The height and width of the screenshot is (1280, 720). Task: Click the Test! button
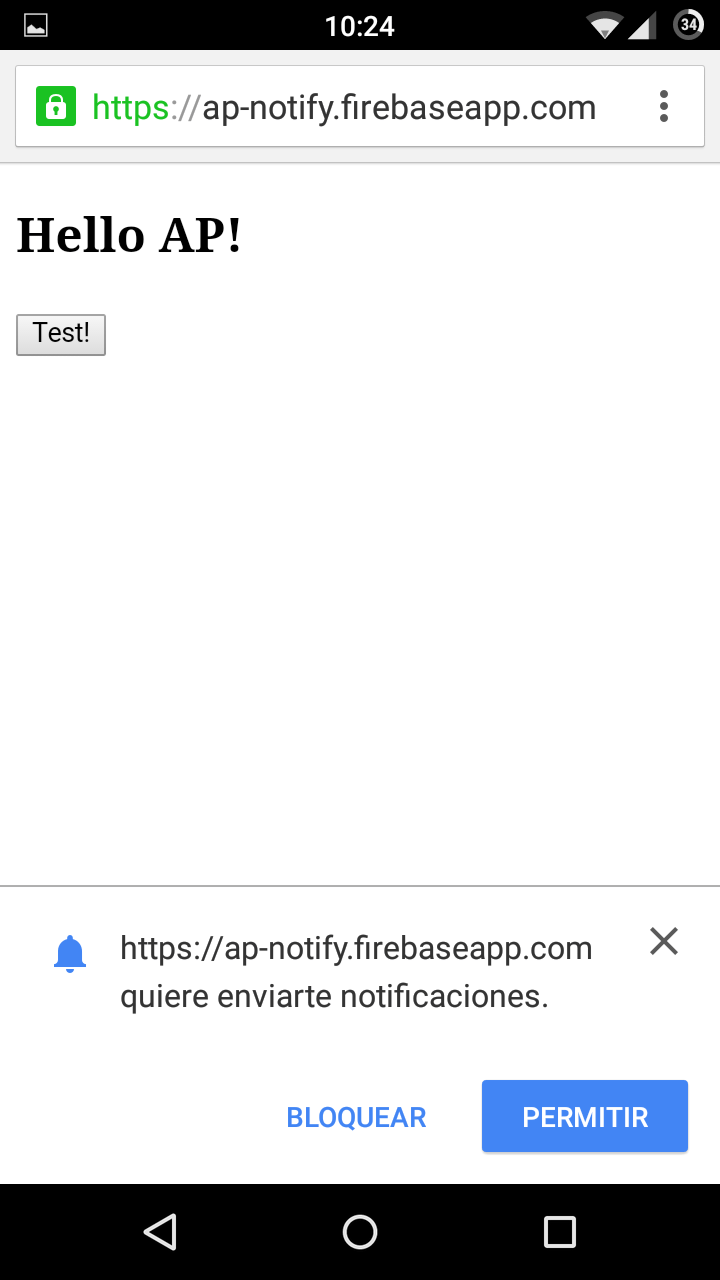pyautogui.click(x=61, y=334)
